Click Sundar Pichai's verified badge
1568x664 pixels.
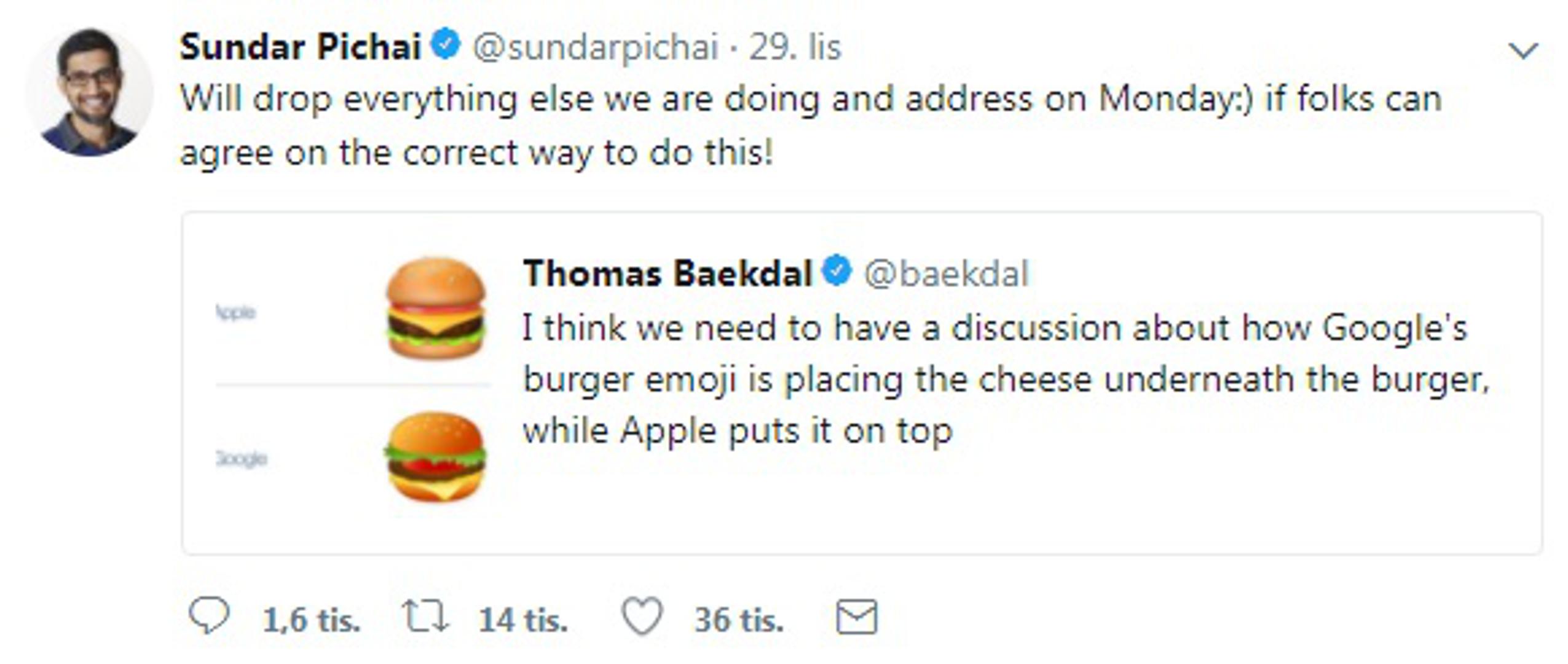coord(446,45)
